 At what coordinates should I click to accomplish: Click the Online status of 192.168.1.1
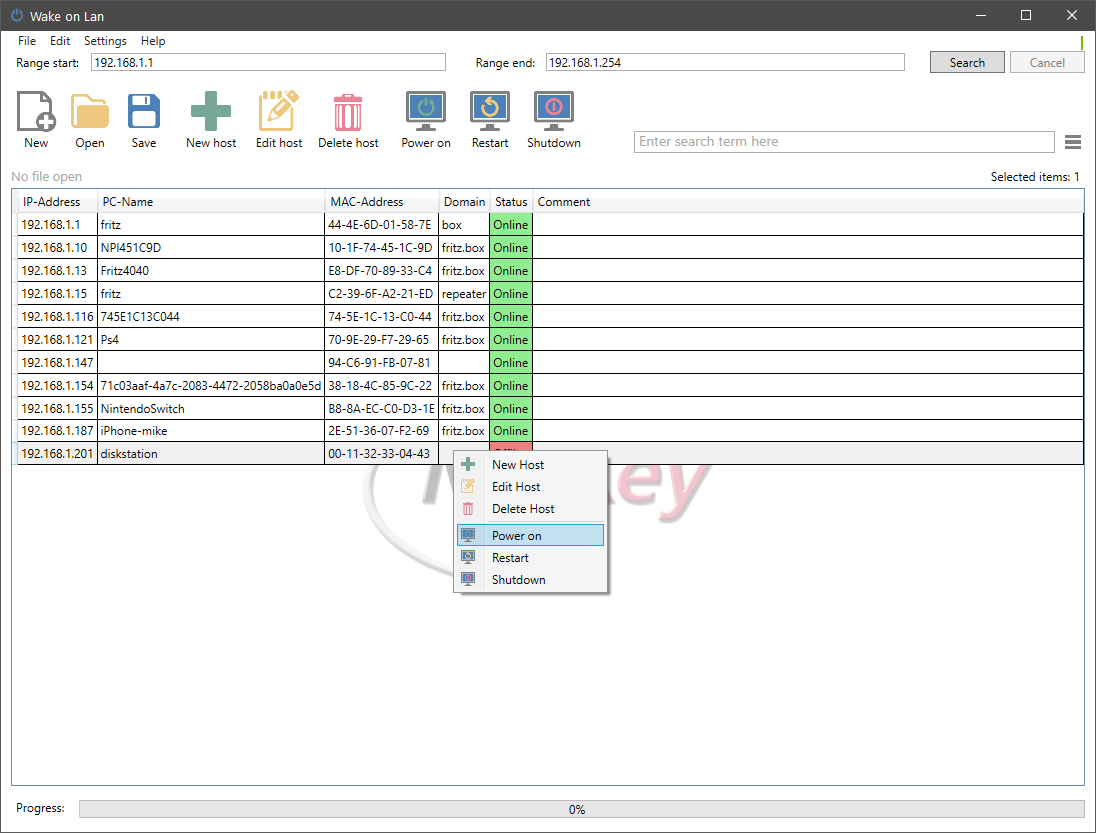[511, 224]
